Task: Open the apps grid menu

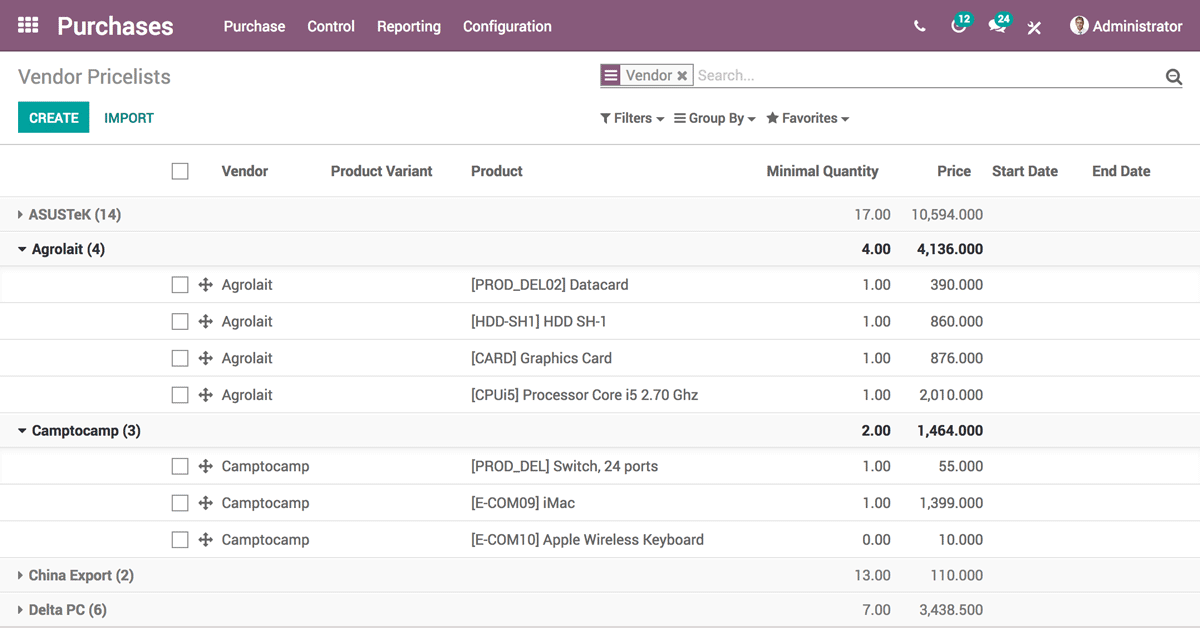Action: [27, 26]
